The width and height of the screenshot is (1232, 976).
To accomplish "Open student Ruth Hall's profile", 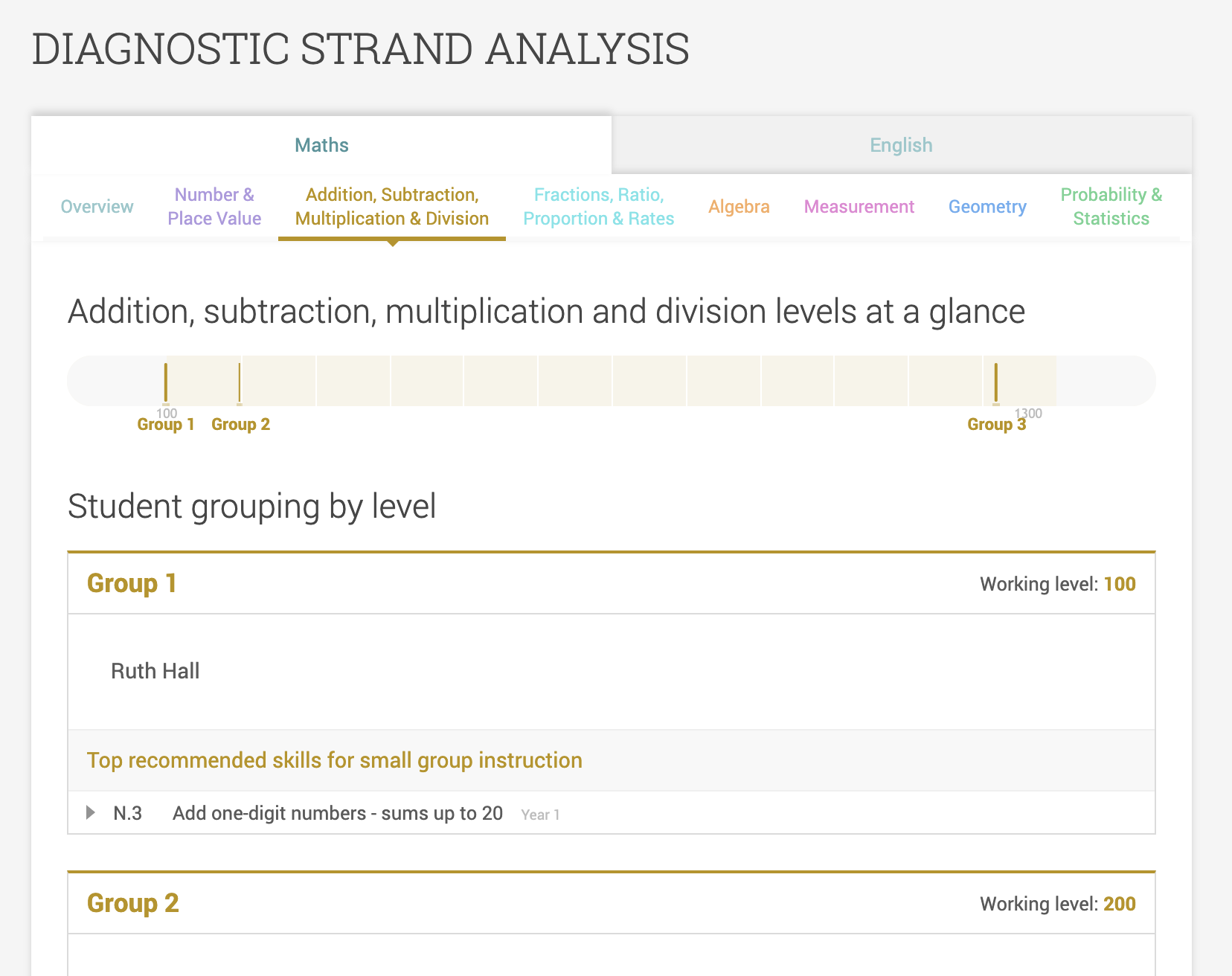I will pyautogui.click(x=155, y=671).
